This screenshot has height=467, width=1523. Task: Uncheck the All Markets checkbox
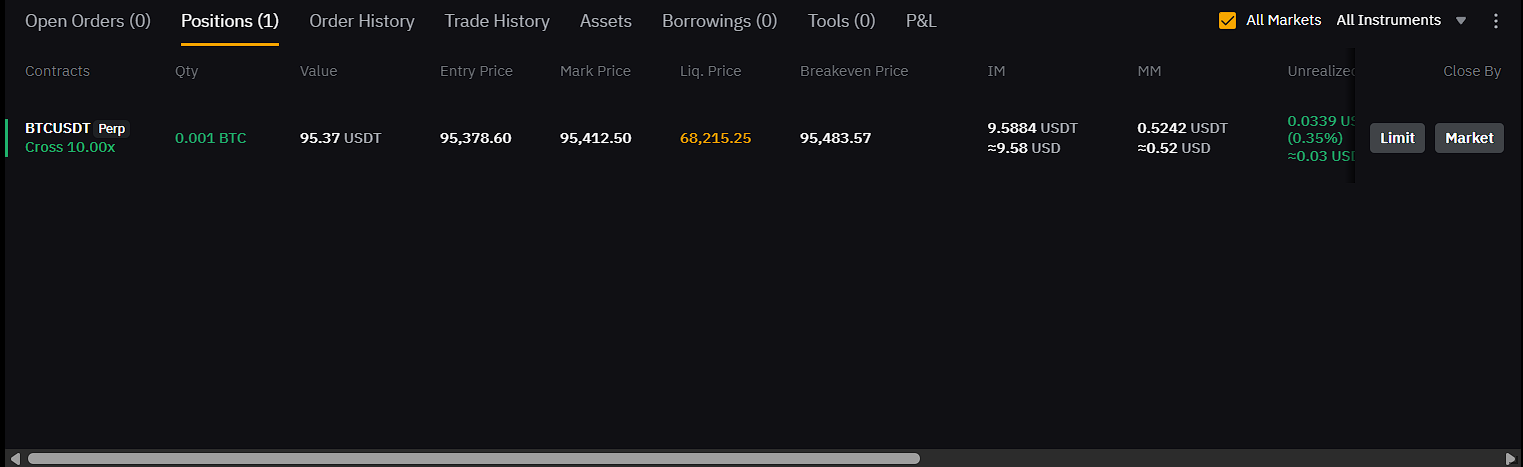click(1228, 20)
